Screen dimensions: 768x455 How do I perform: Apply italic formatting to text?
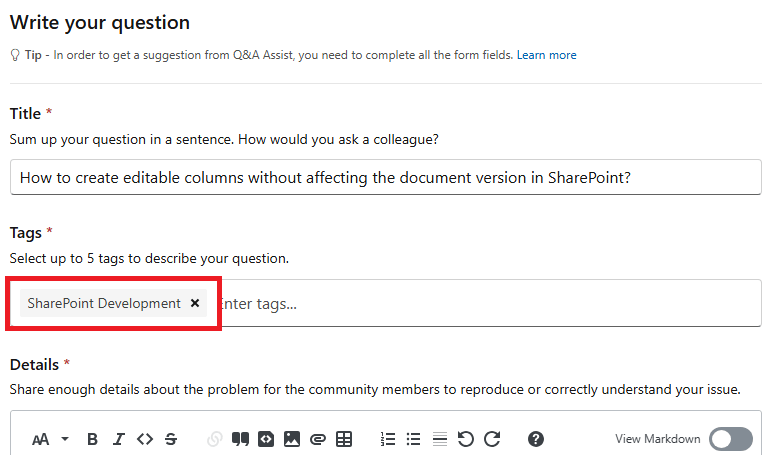coord(119,439)
